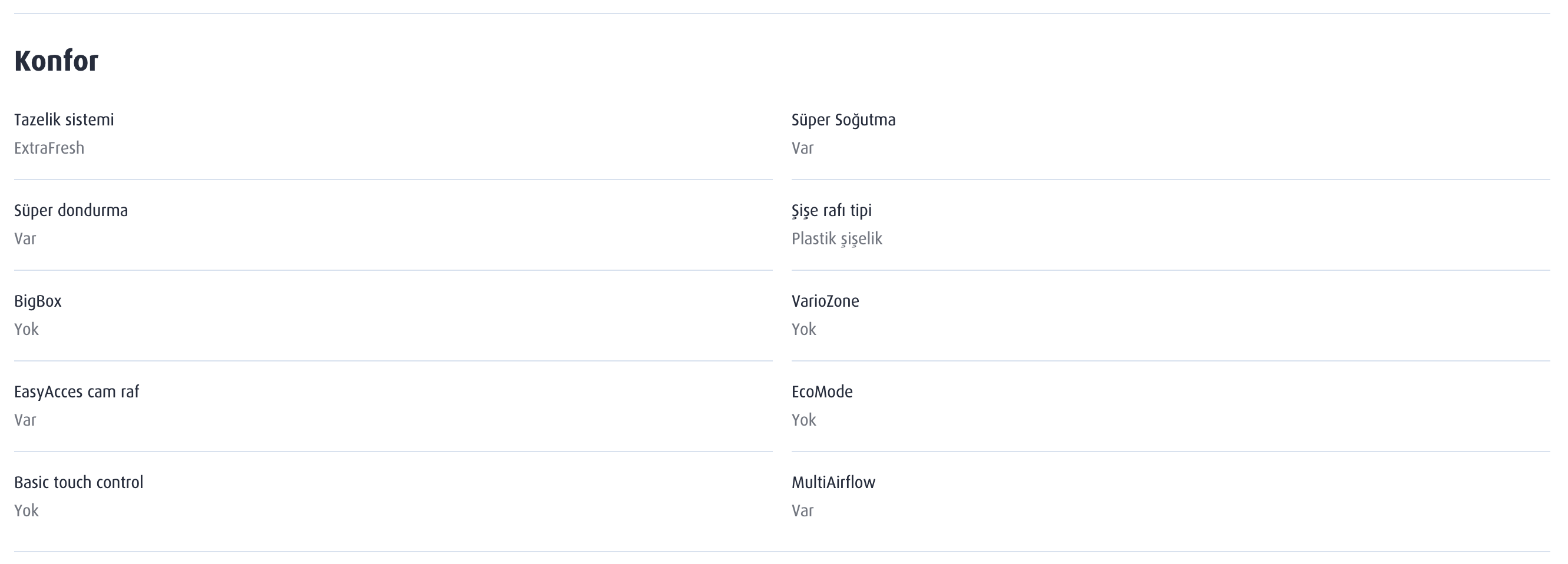Click the Var value under Süper Soğutma

click(x=802, y=148)
